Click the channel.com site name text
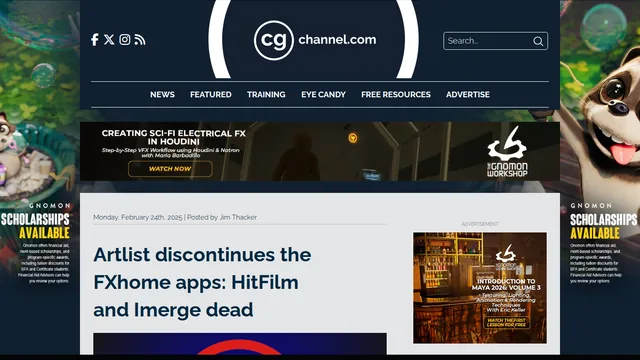Image resolution: width=640 pixels, height=360 pixels. (337, 40)
